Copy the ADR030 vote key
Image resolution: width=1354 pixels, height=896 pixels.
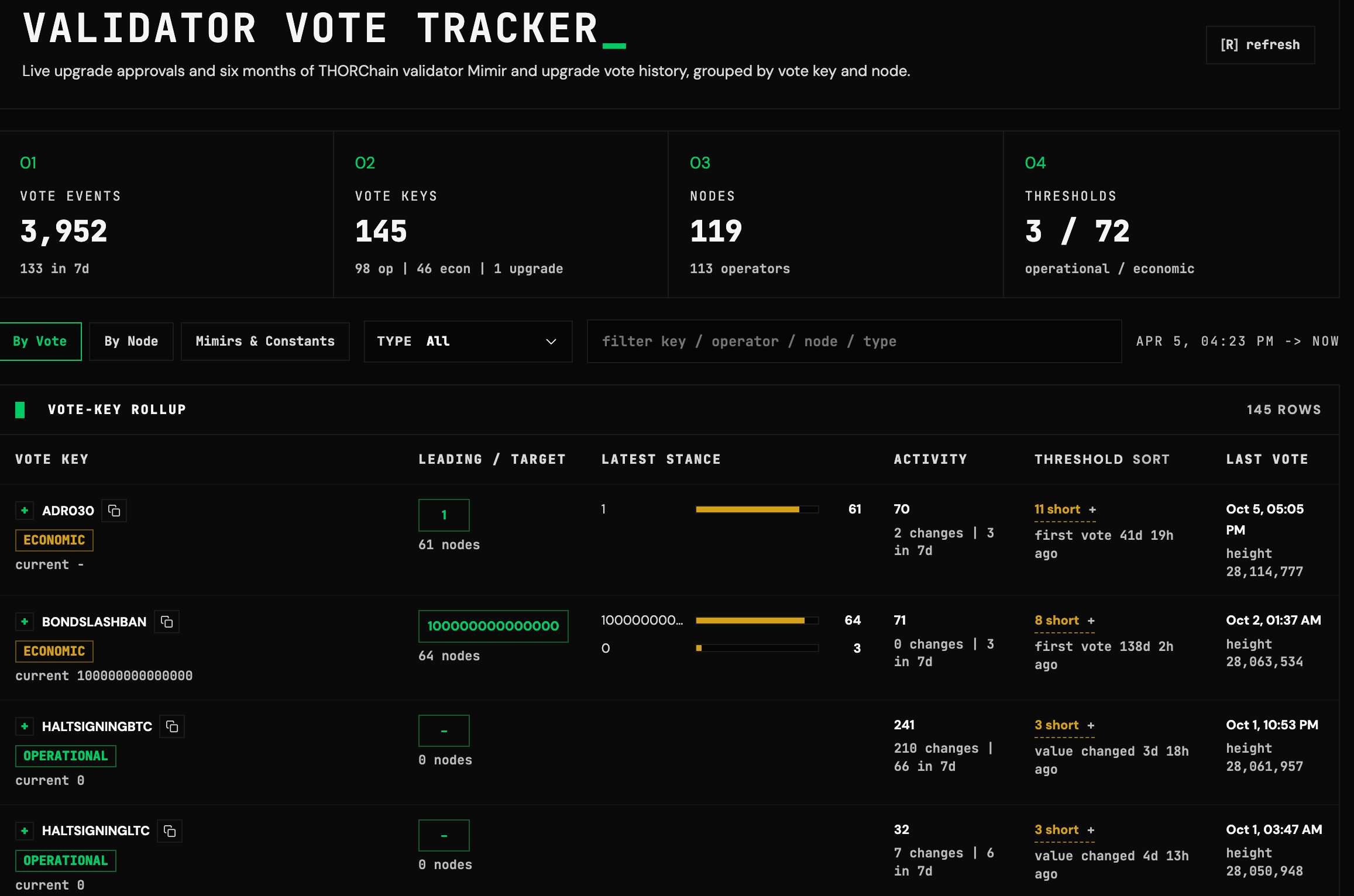pos(114,511)
